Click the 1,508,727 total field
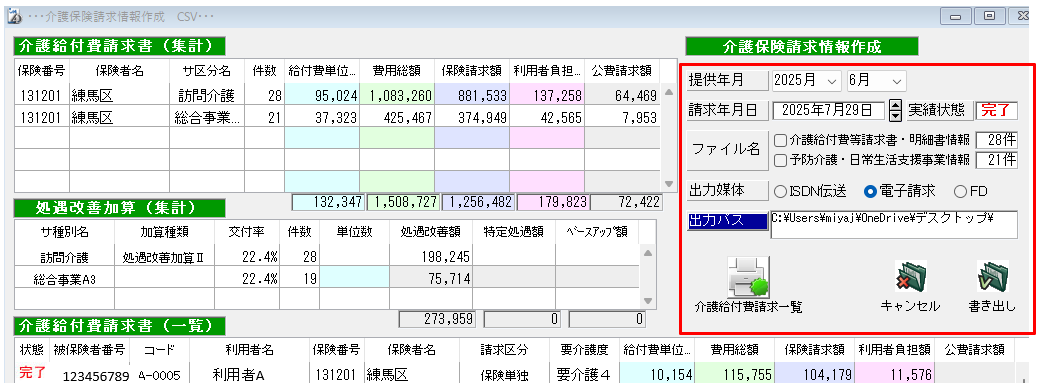Image resolution: width=1038 pixels, height=383 pixels. click(x=403, y=202)
